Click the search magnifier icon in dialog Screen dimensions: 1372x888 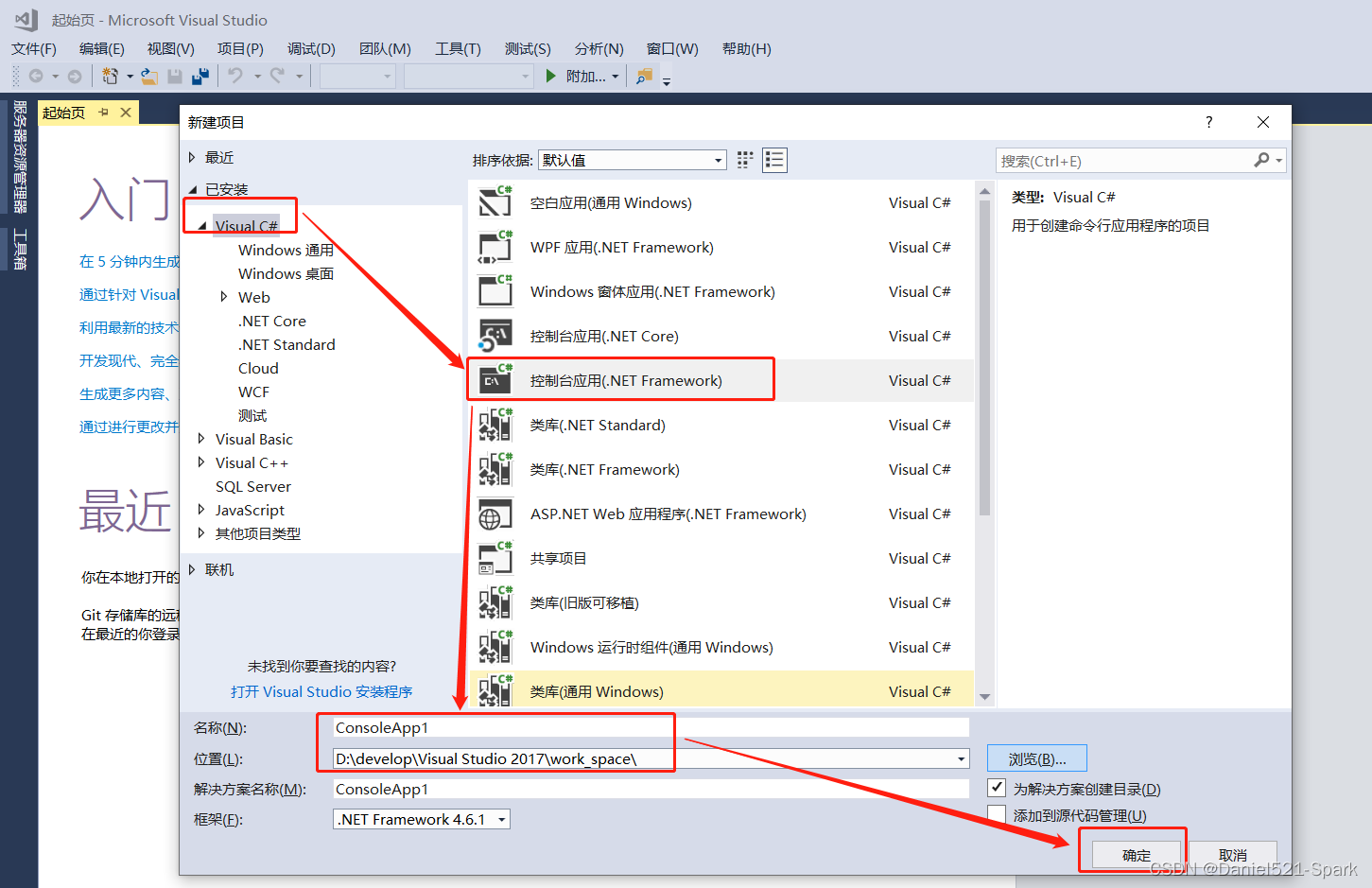click(x=1261, y=160)
